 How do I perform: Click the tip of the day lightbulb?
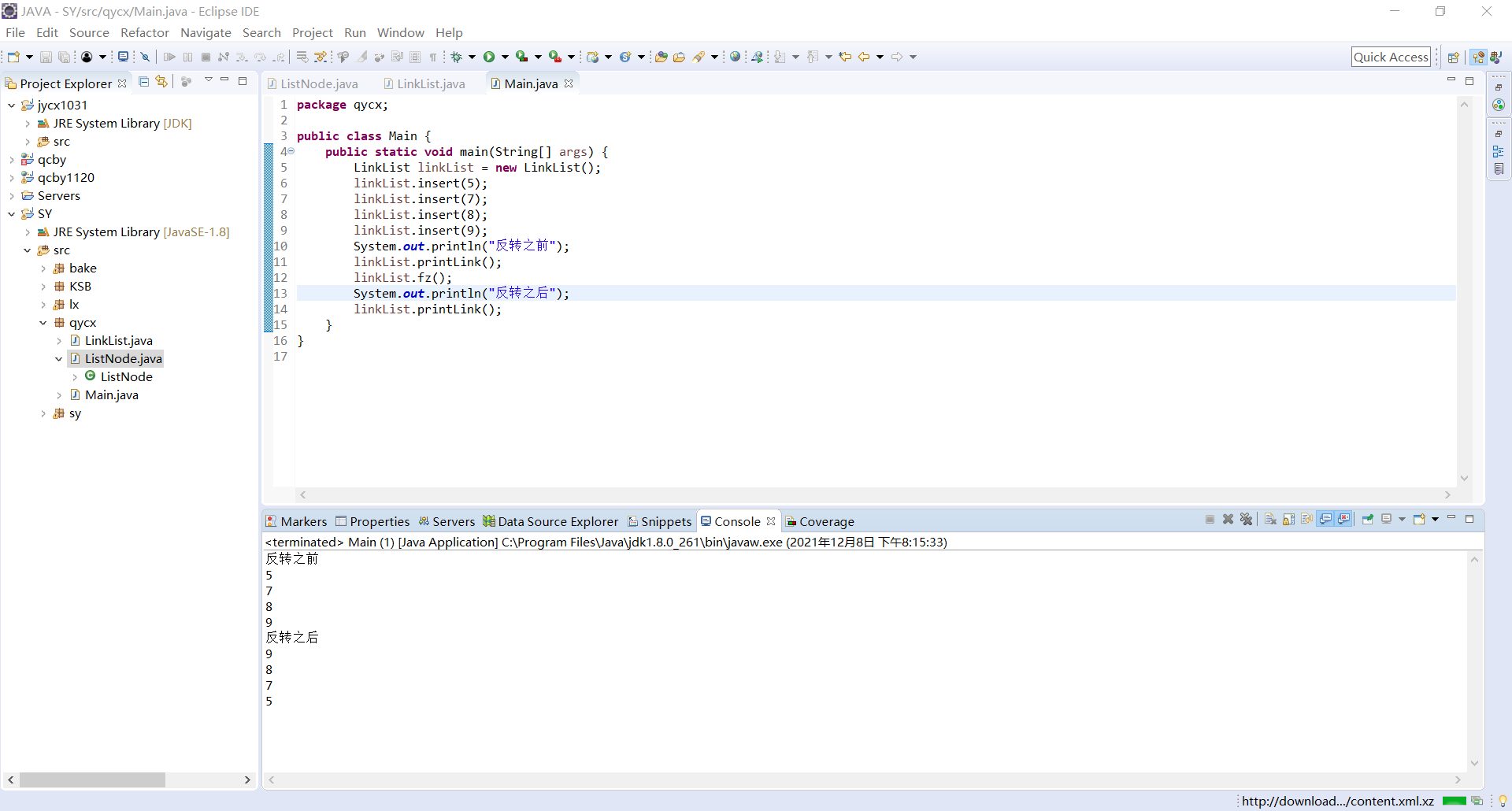1503,801
